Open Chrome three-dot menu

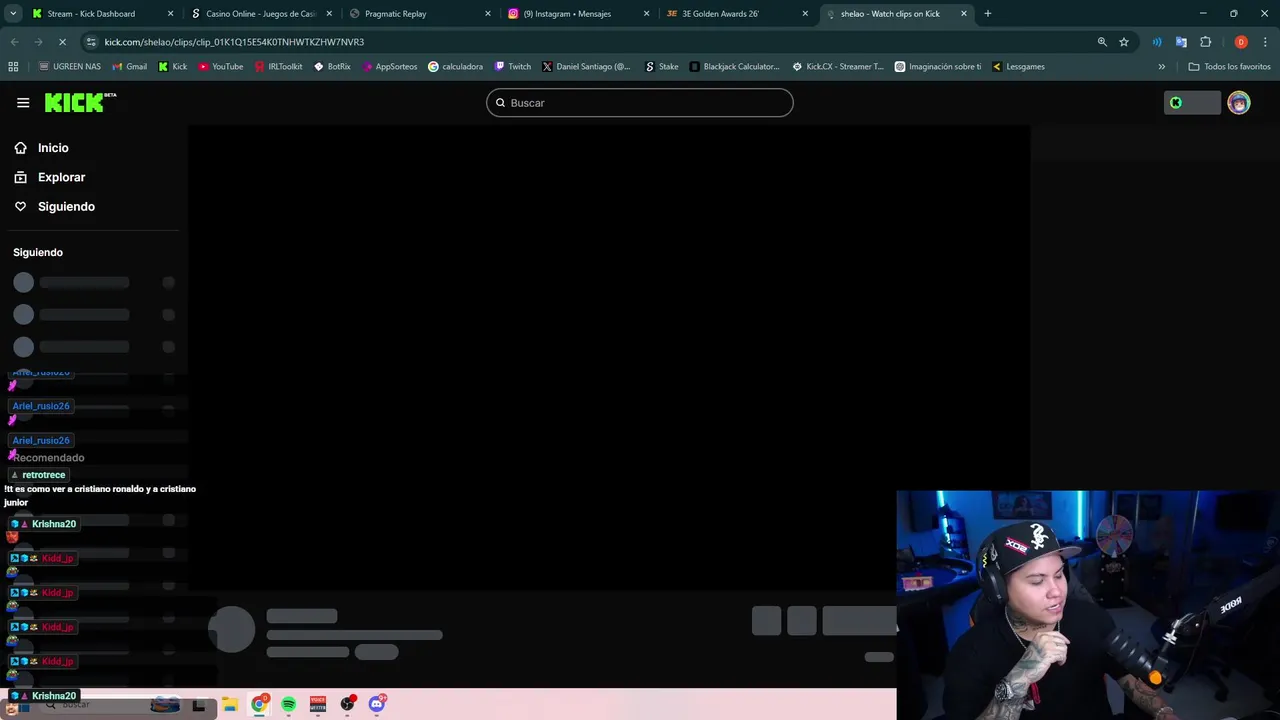tap(1265, 42)
